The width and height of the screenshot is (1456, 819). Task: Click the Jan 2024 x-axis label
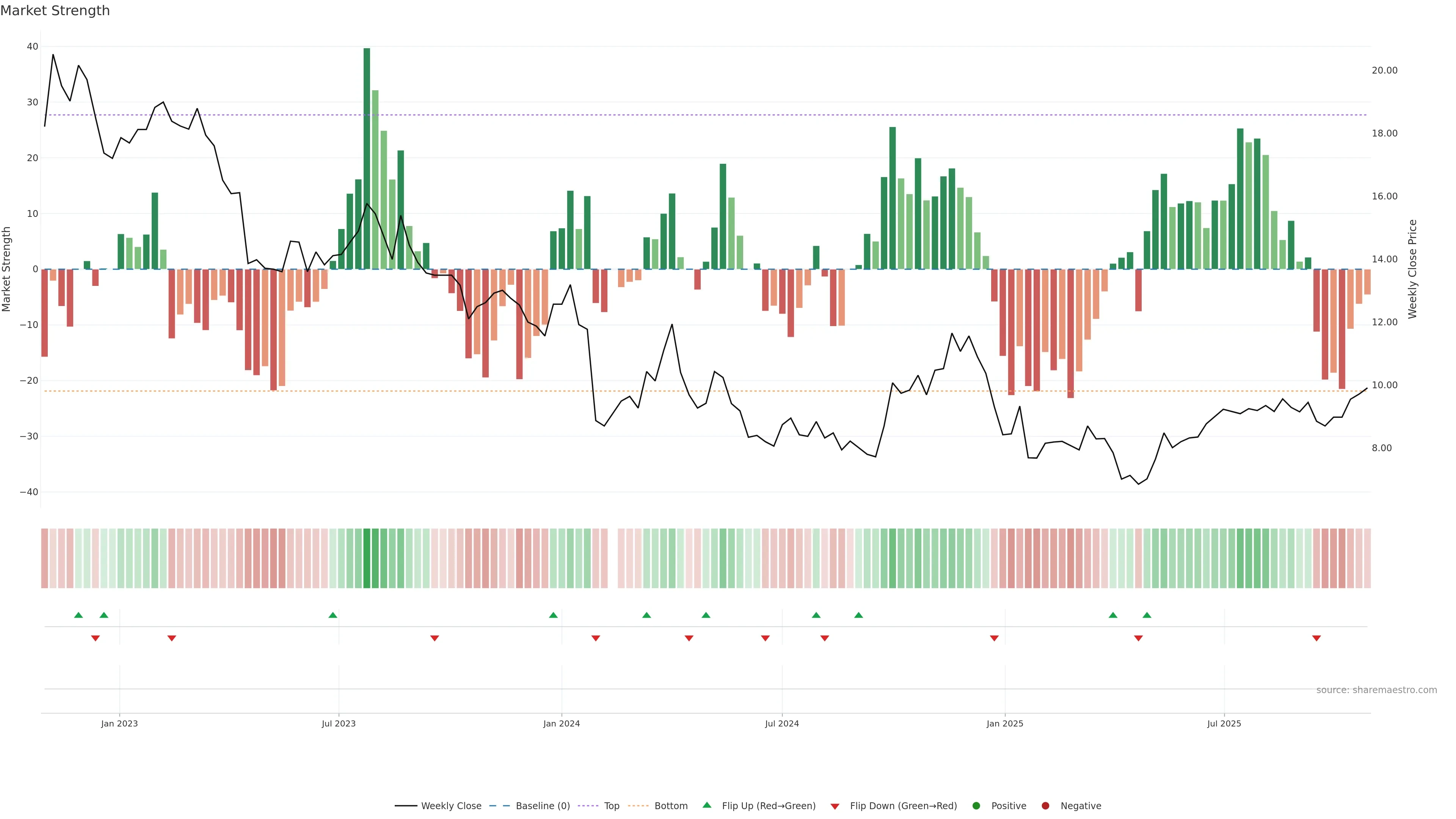(561, 723)
